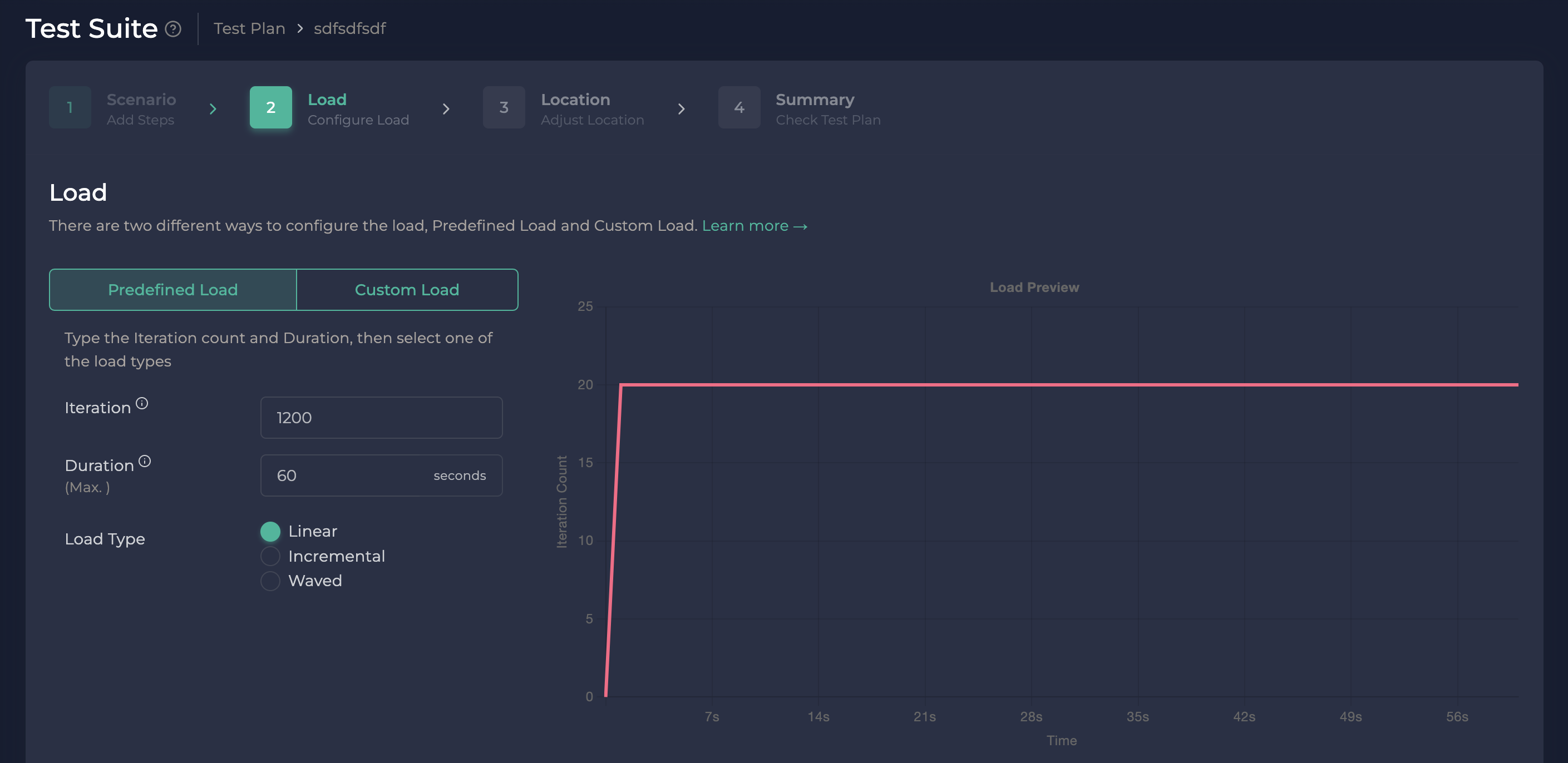Select the Incremental load type
The width and height of the screenshot is (1568, 763).
pyautogui.click(x=270, y=556)
